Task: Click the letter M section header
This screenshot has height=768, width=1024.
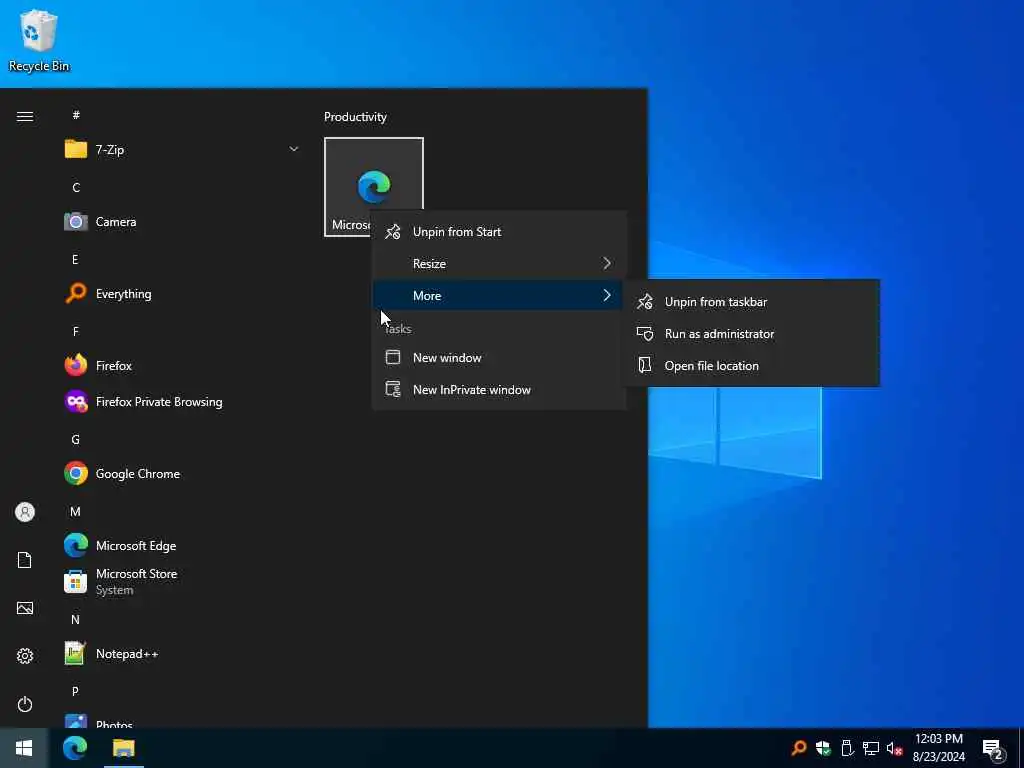Action: 76,511
